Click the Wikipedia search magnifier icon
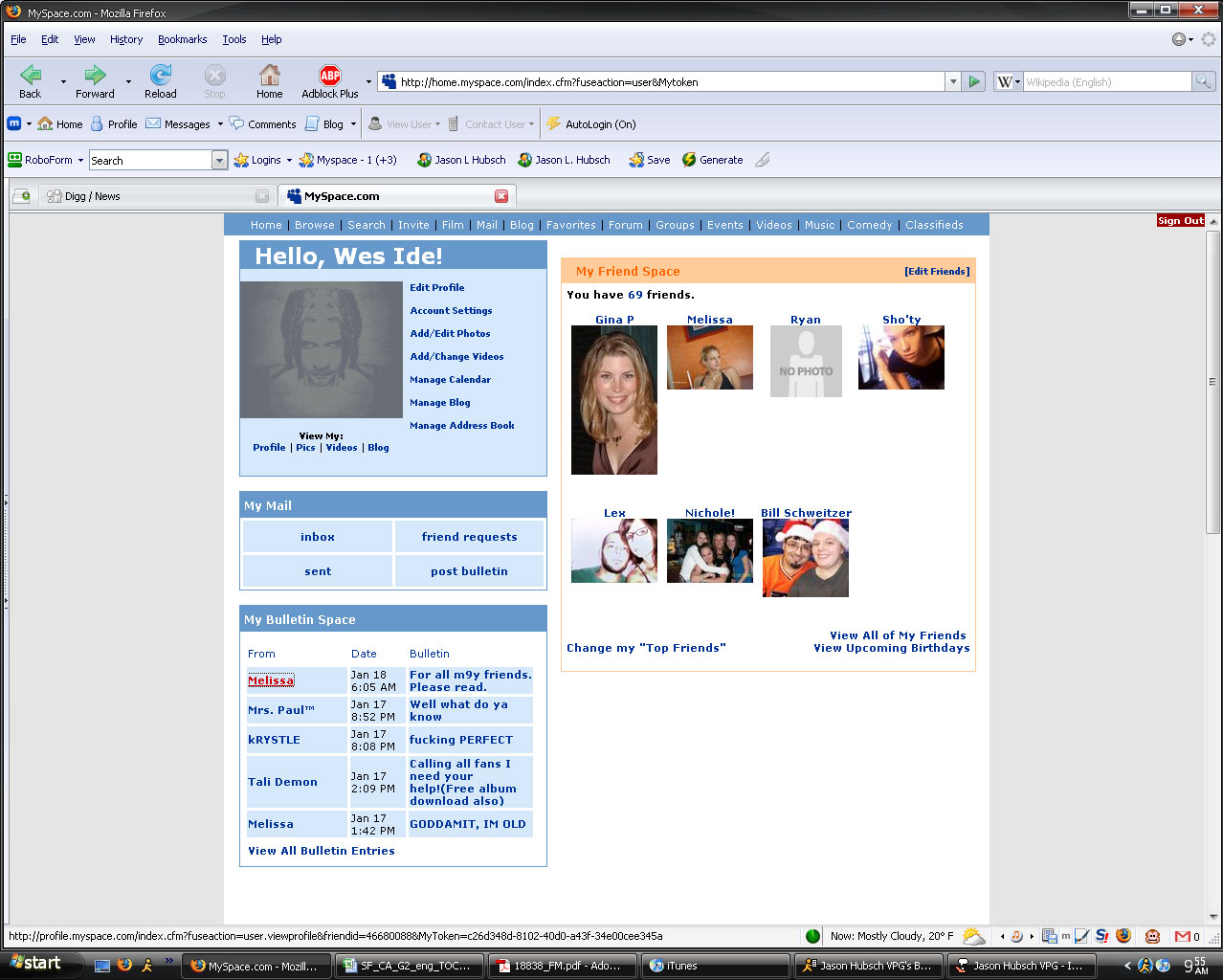The height and width of the screenshot is (980, 1223). point(1203,82)
